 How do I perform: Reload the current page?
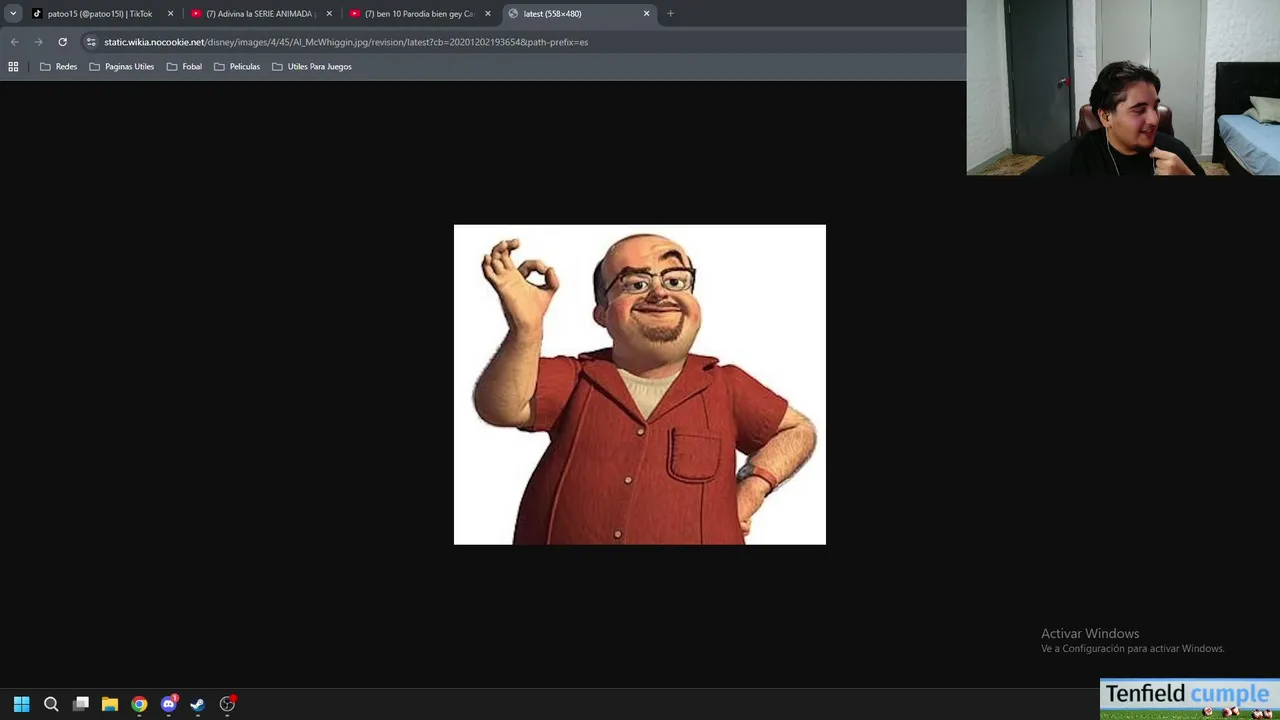[62, 42]
